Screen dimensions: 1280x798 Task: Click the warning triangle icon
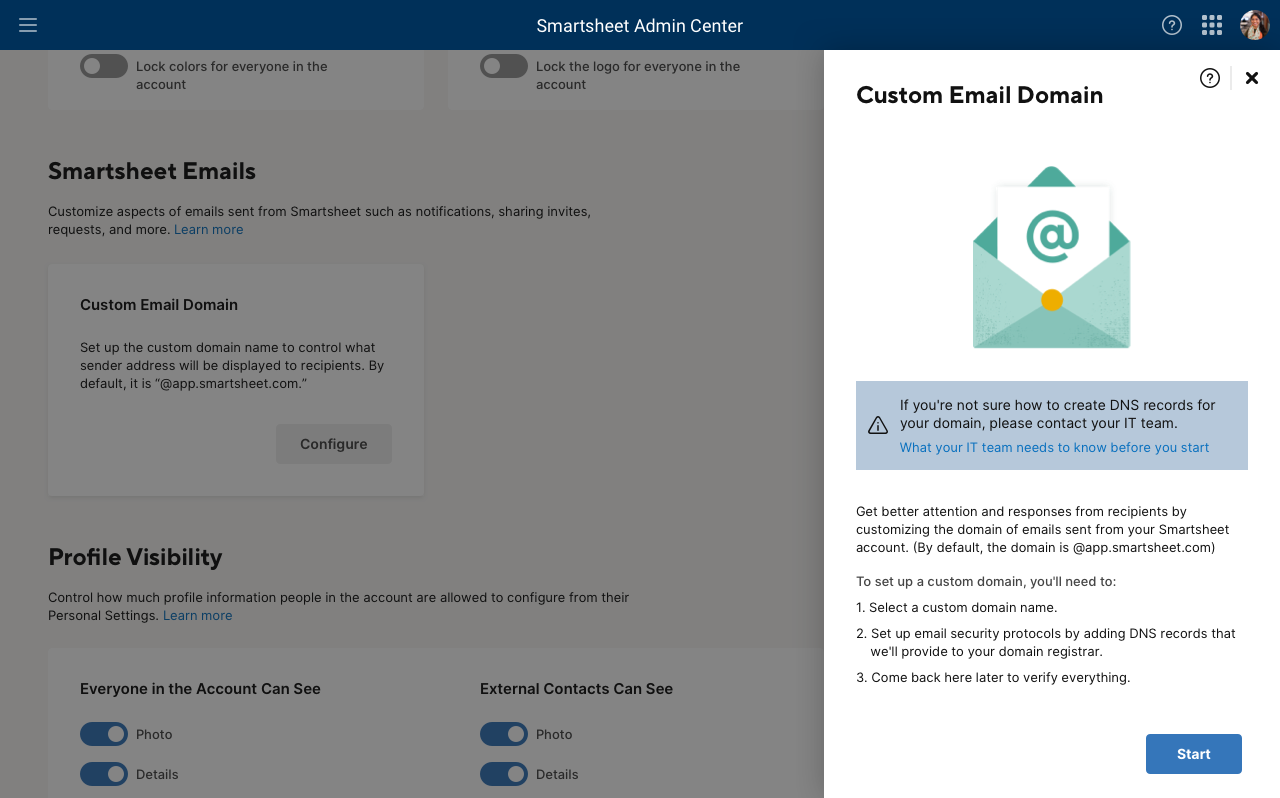[x=878, y=425]
